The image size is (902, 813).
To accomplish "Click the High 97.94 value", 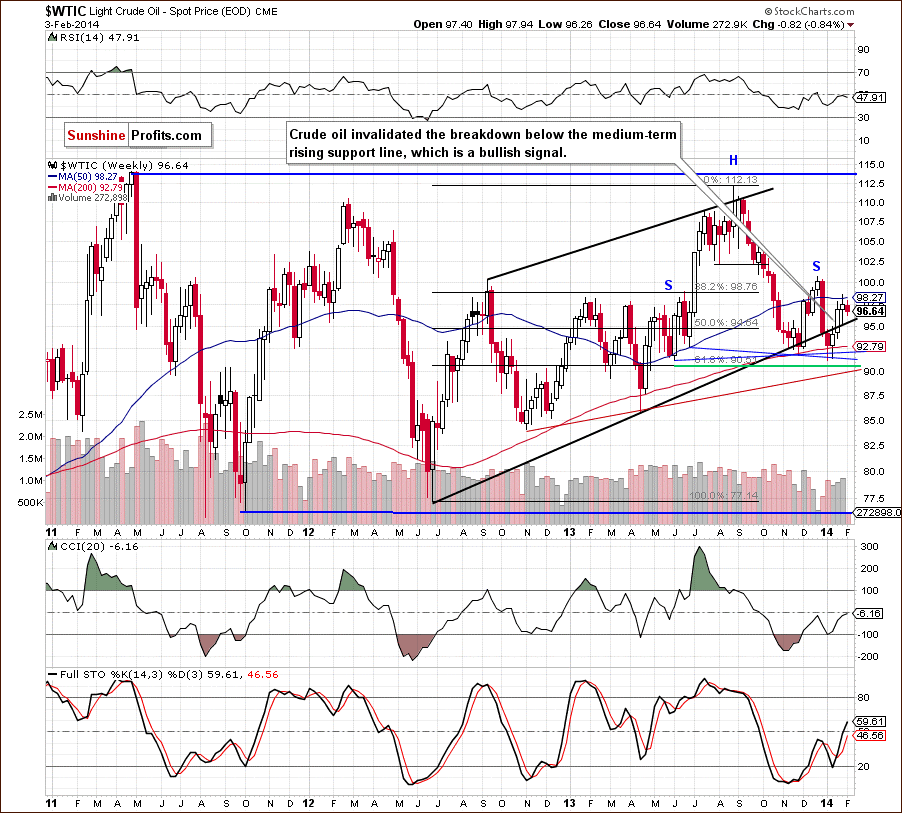I will [x=505, y=24].
